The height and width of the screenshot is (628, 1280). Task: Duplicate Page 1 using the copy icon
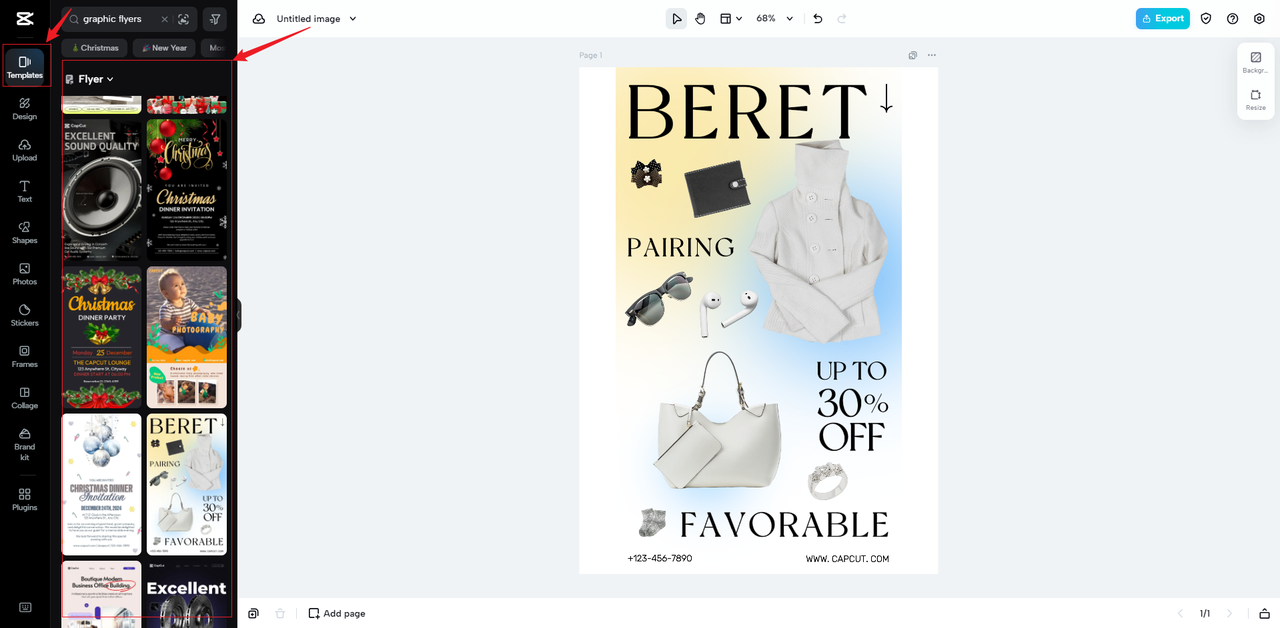(x=913, y=55)
